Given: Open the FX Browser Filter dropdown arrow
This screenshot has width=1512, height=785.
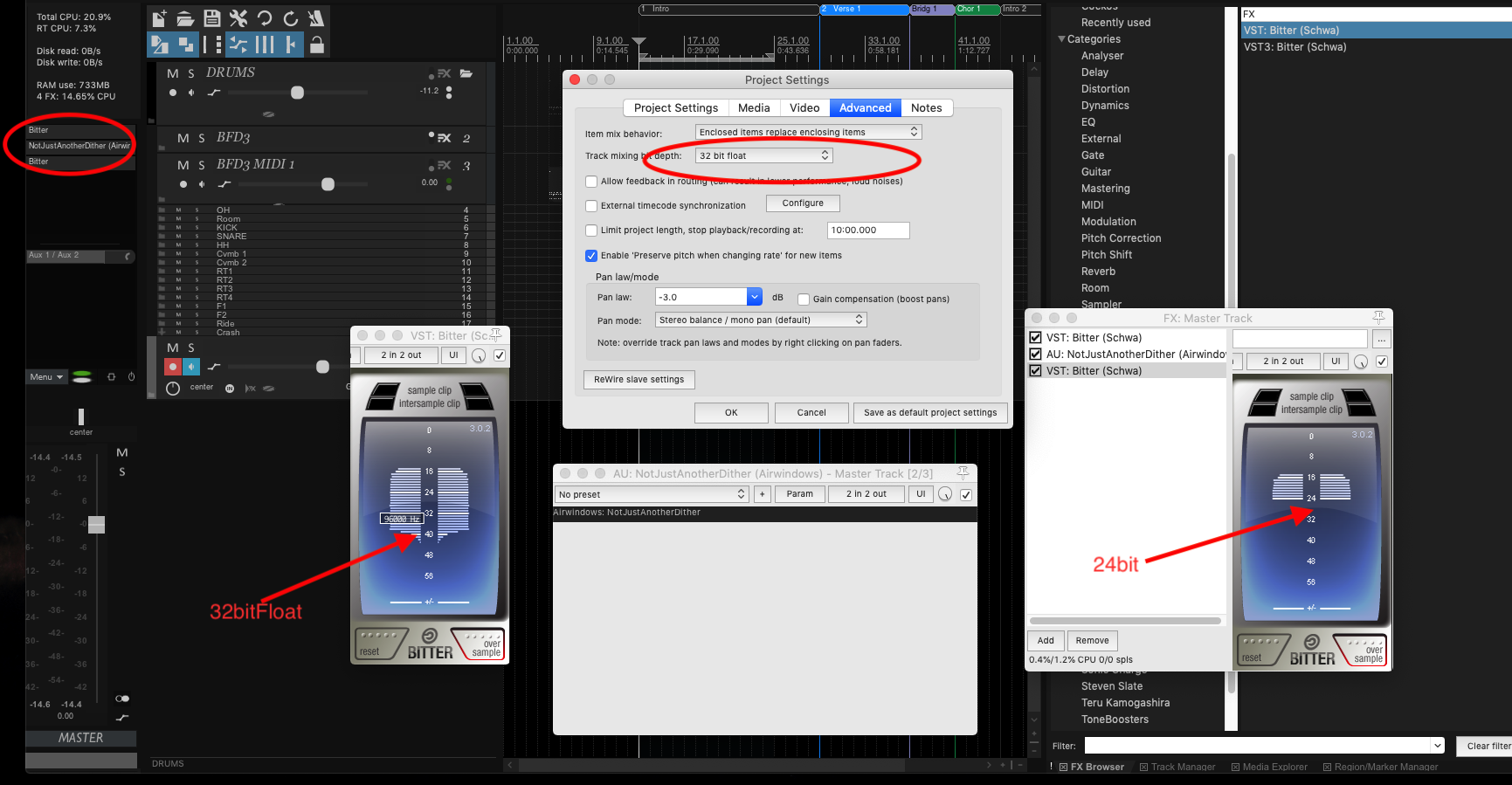Looking at the screenshot, I should [x=1438, y=746].
